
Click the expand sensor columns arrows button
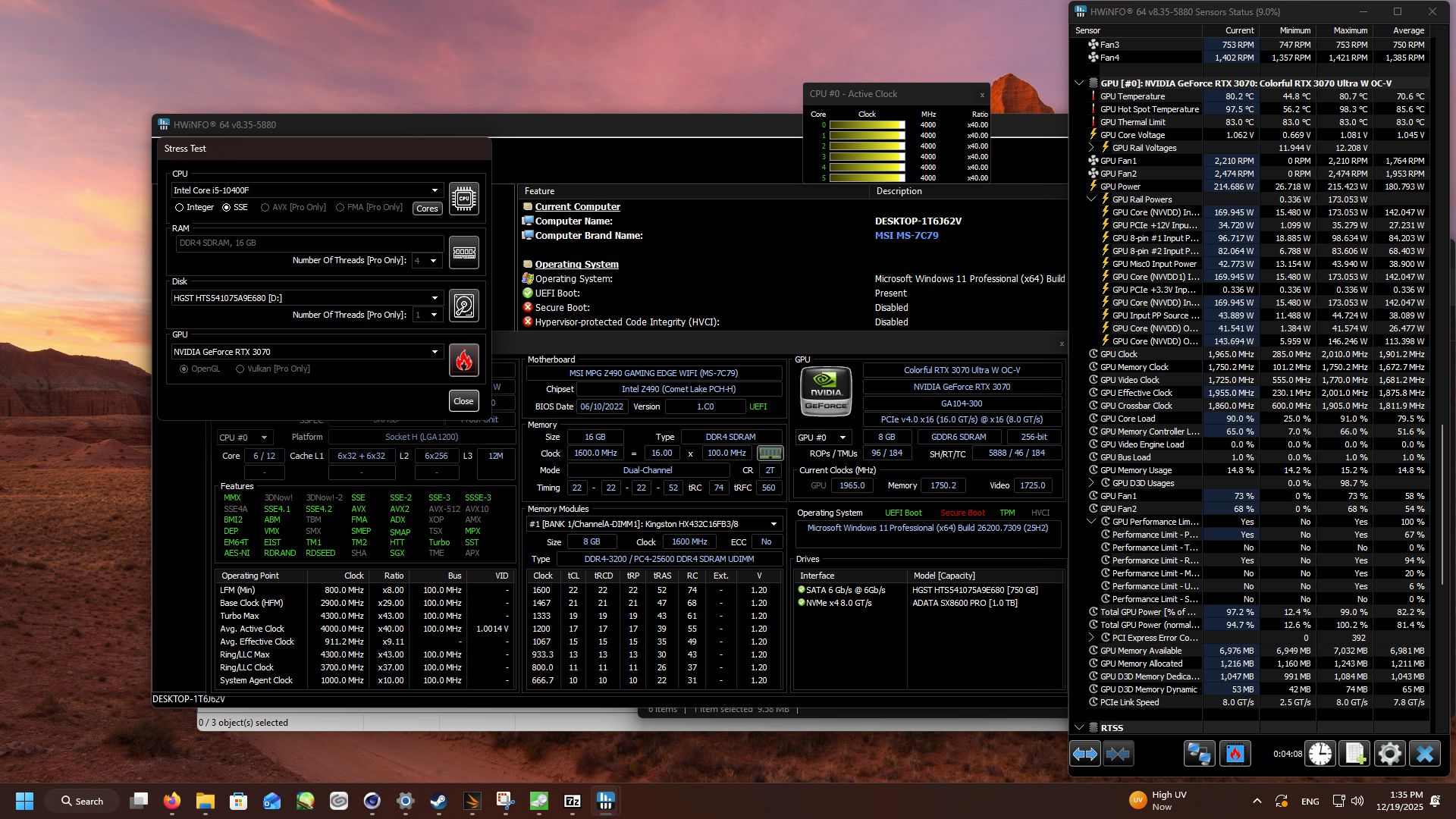tap(1085, 754)
